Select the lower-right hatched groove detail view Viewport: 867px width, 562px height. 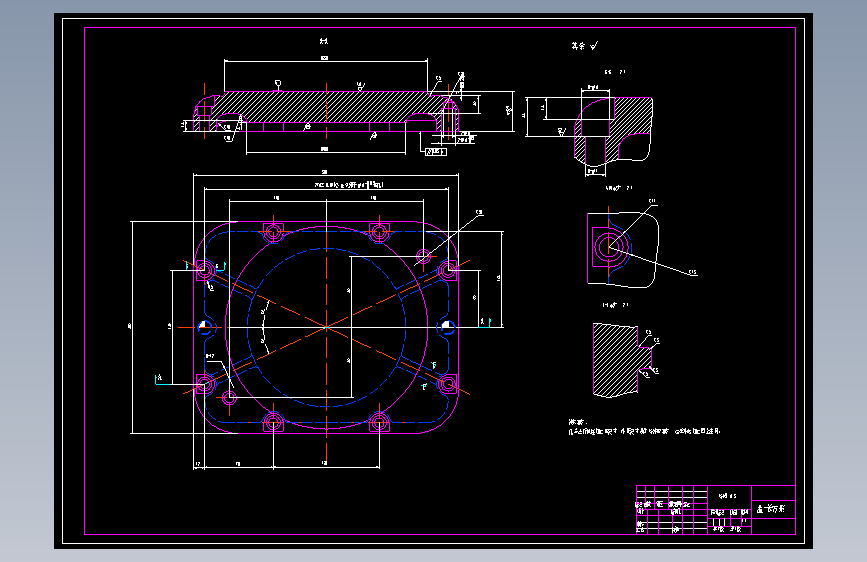point(622,360)
